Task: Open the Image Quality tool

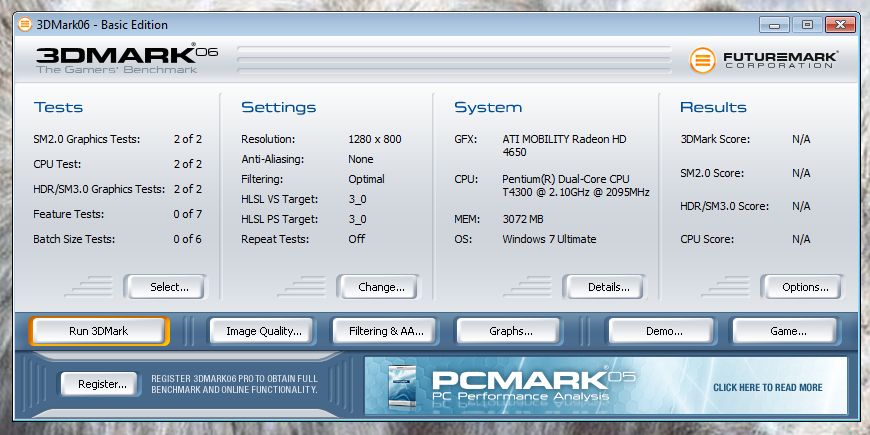Action: 261,331
